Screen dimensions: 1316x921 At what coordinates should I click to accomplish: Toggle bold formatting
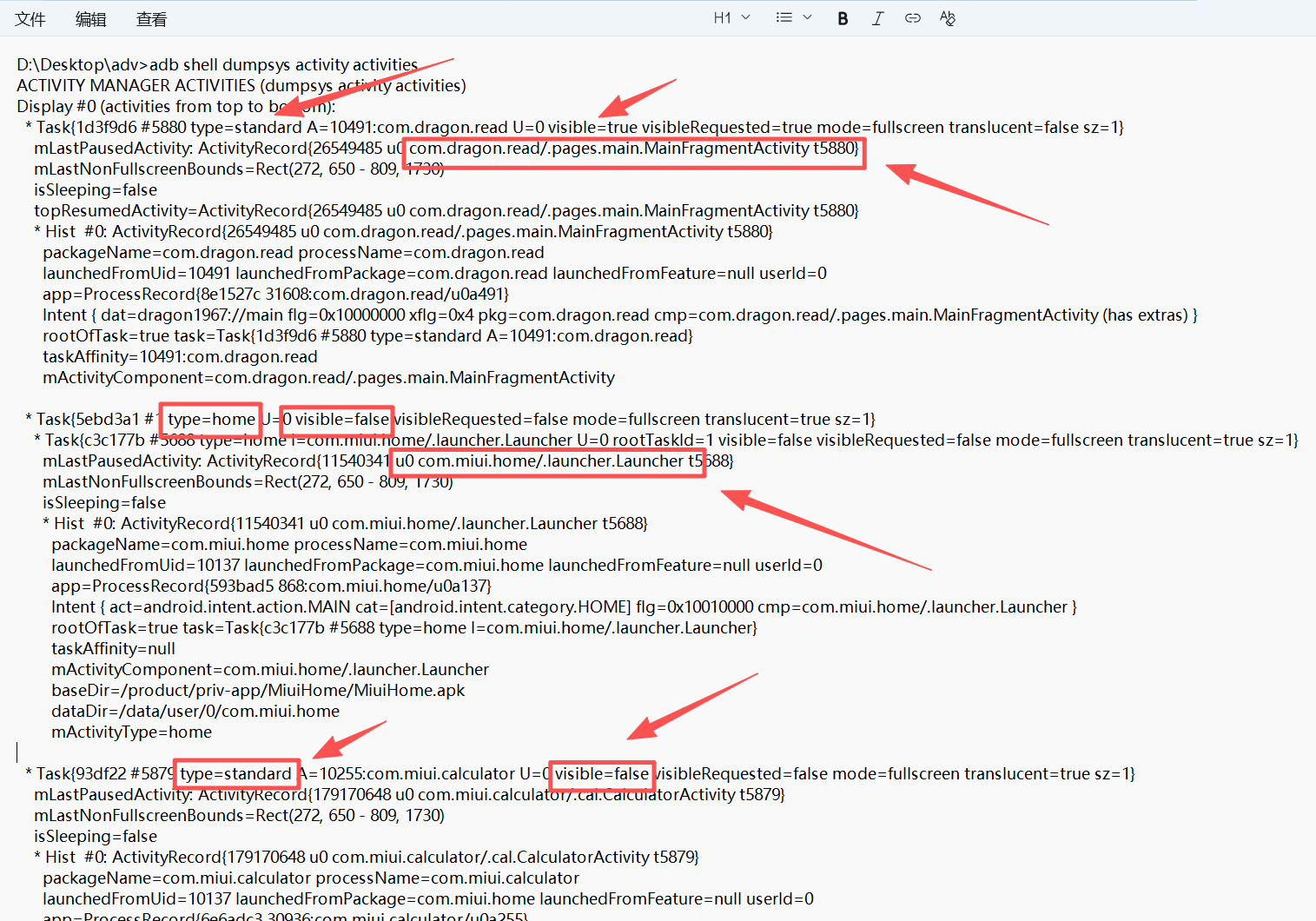[843, 18]
